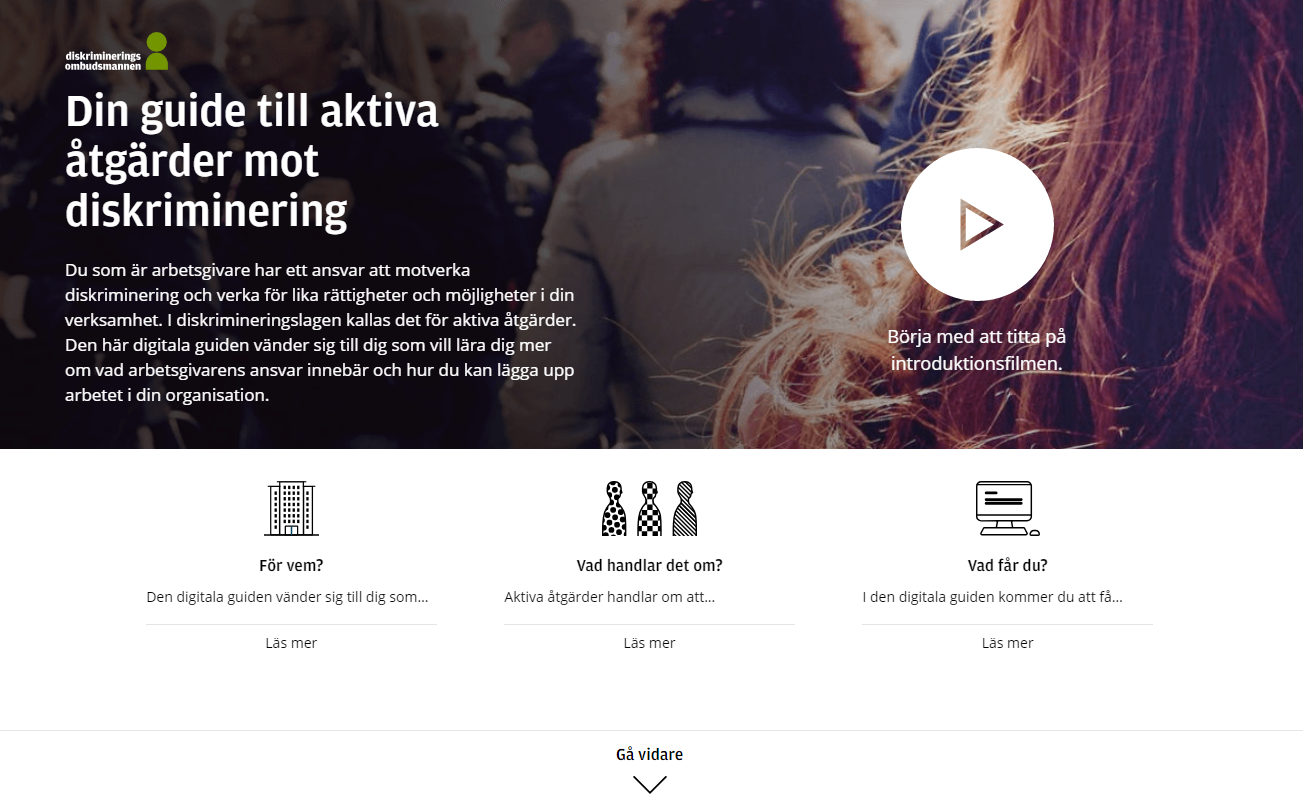Click the 'Aktiva åtgärder handlar om att' teaser

609,597
